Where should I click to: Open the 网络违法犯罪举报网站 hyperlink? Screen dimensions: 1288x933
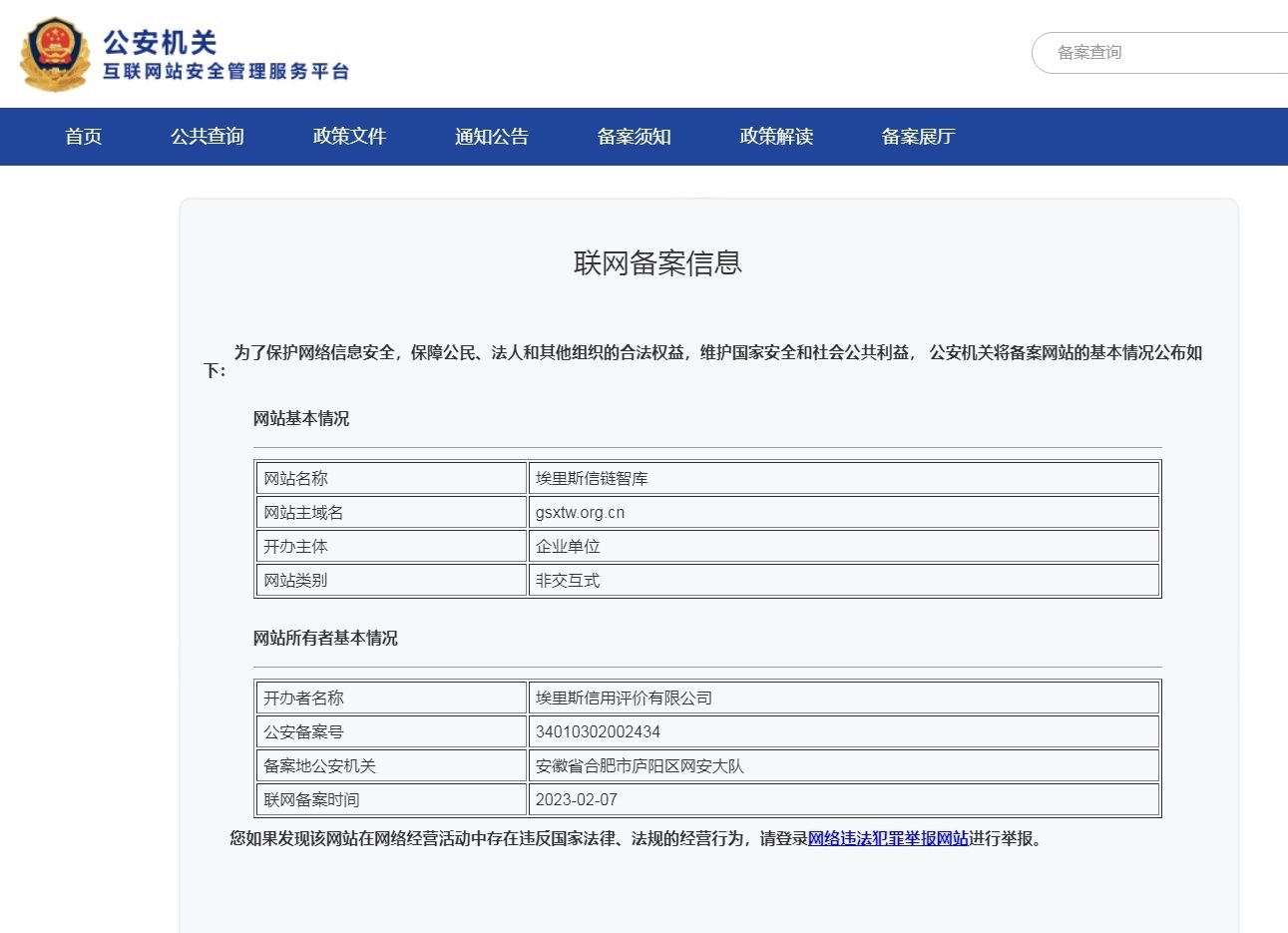[x=888, y=839]
